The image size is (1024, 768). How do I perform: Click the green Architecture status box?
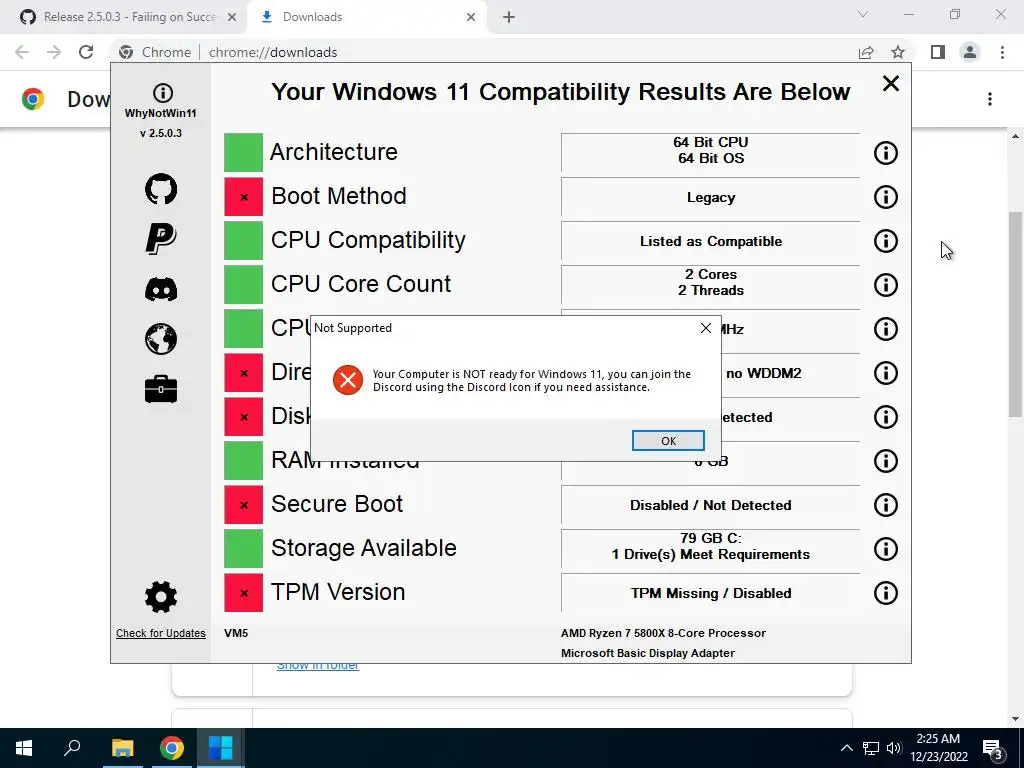(x=244, y=152)
